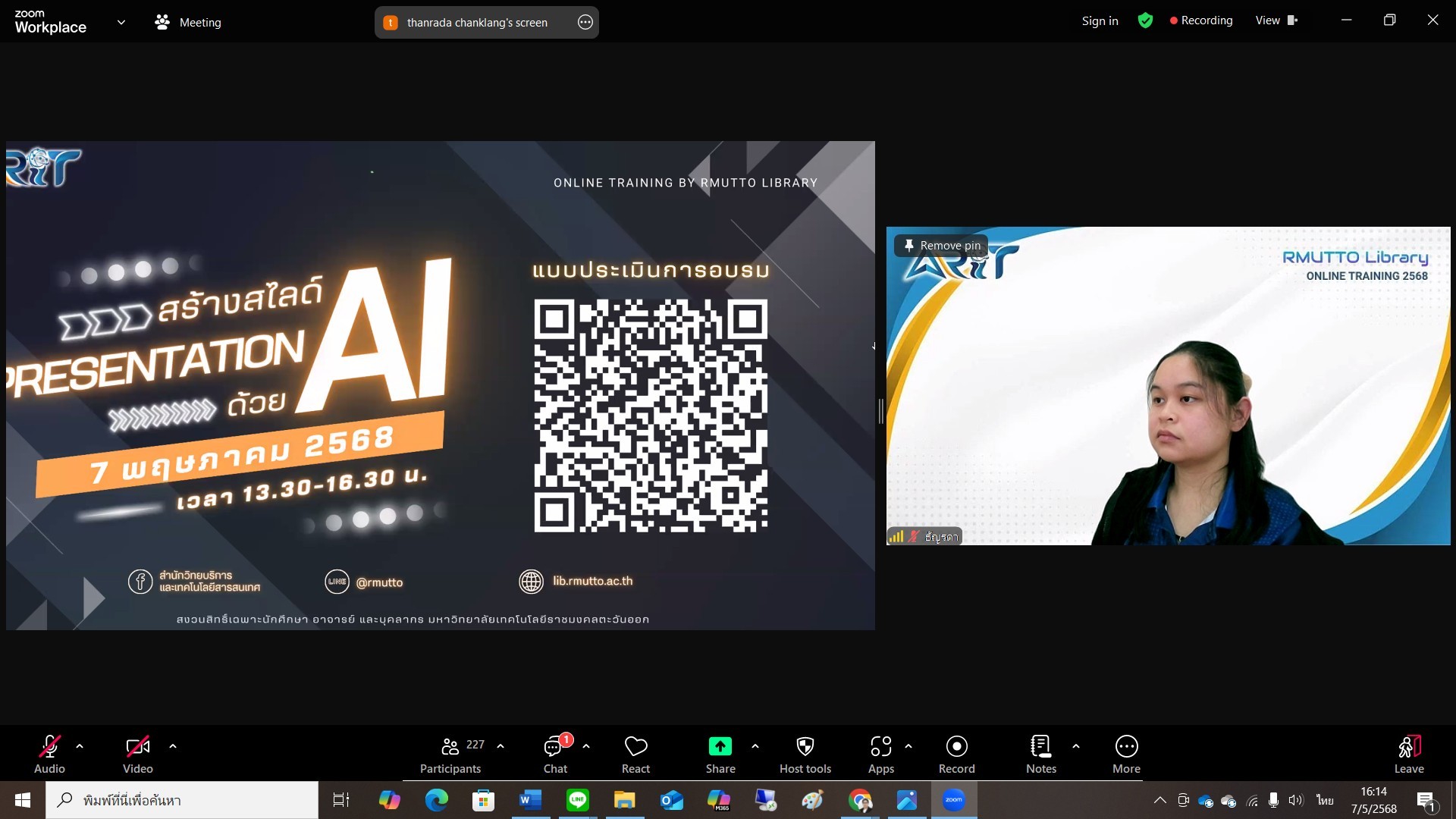Viewport: 1456px width, 819px height.
Task: Start video with the Video button
Action: (x=137, y=755)
